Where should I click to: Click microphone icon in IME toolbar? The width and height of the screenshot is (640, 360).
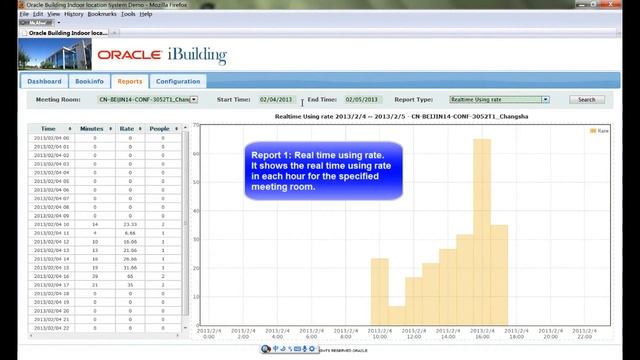[x=304, y=349]
